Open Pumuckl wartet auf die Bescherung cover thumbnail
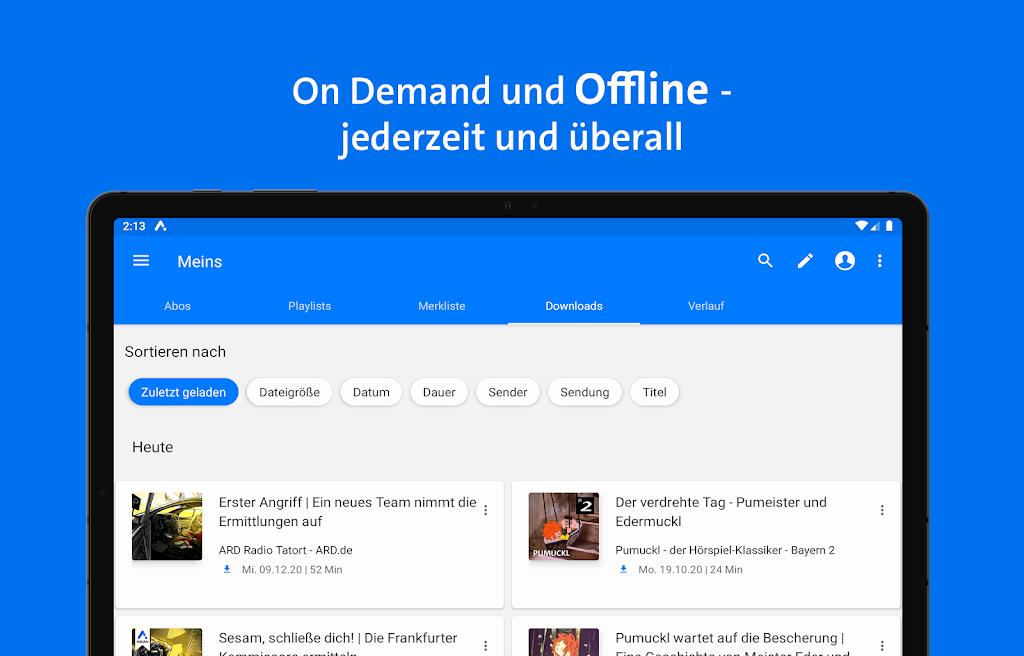The height and width of the screenshot is (656, 1024). pyautogui.click(x=564, y=642)
